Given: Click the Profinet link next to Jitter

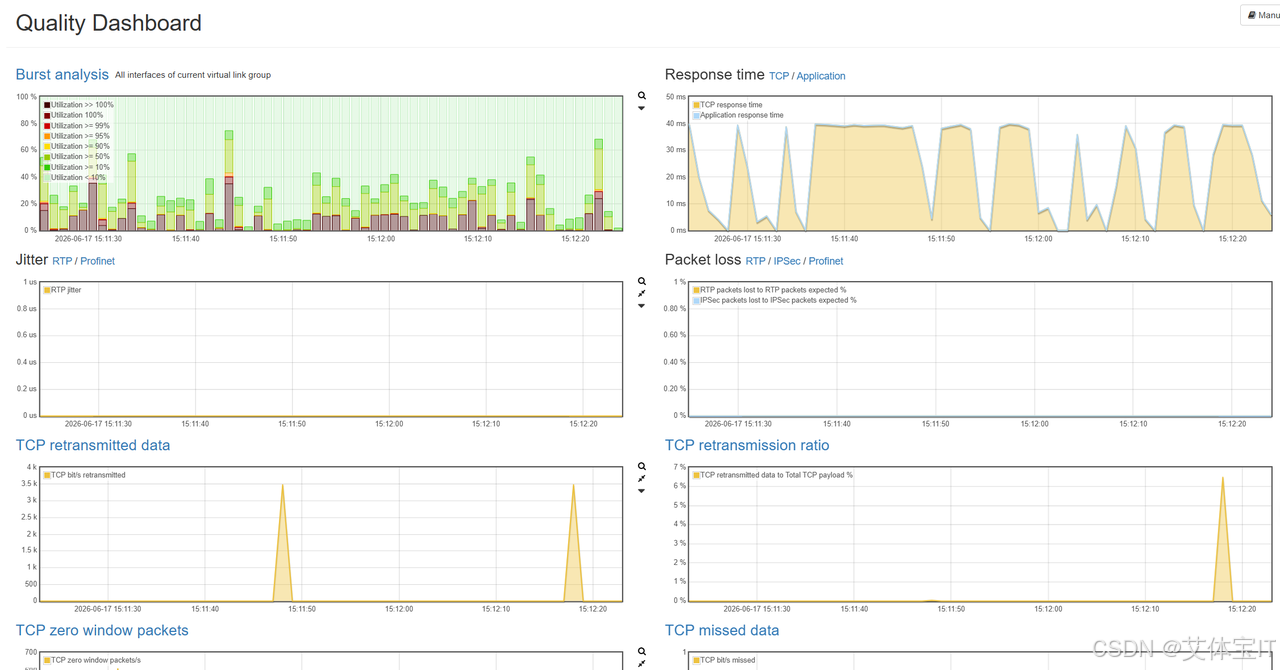Looking at the screenshot, I should 97,261.
